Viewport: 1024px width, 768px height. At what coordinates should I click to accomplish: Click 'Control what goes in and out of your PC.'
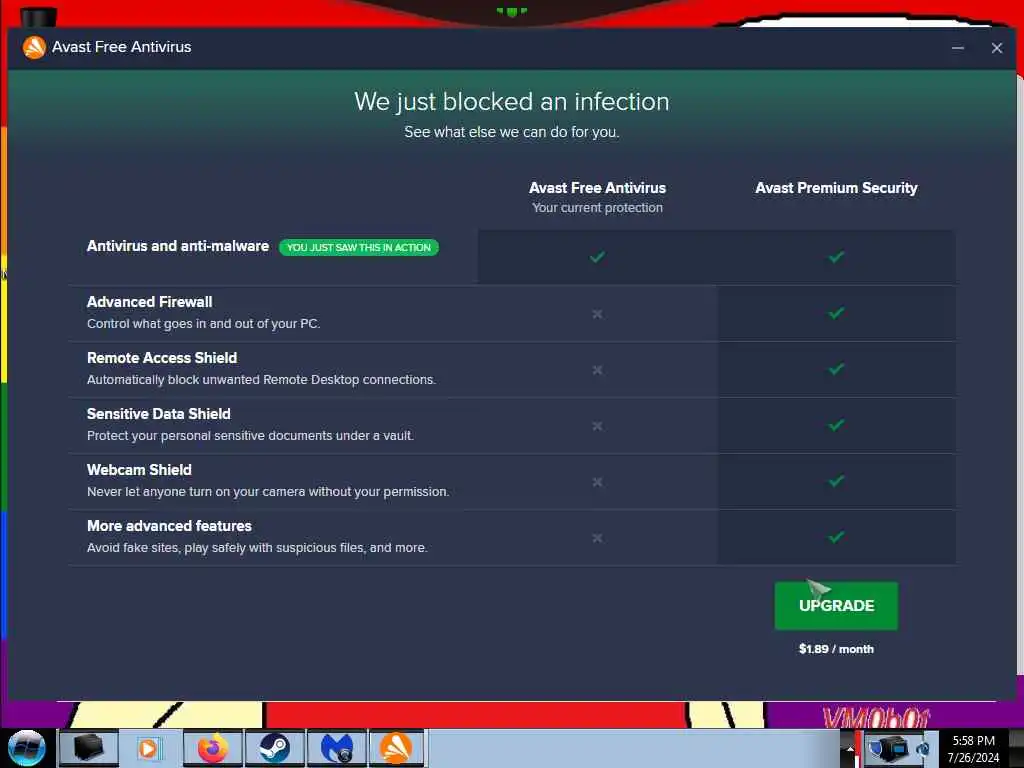pos(203,323)
